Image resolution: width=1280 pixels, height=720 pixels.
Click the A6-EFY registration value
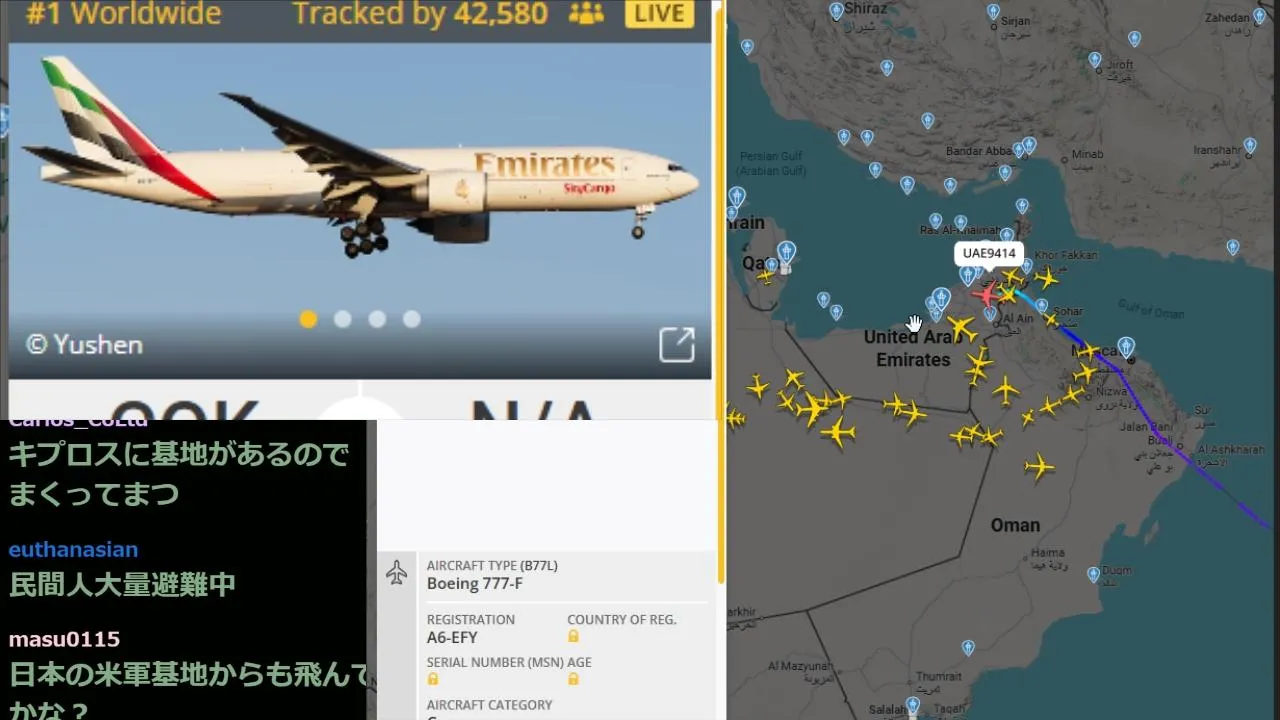pyautogui.click(x=452, y=637)
